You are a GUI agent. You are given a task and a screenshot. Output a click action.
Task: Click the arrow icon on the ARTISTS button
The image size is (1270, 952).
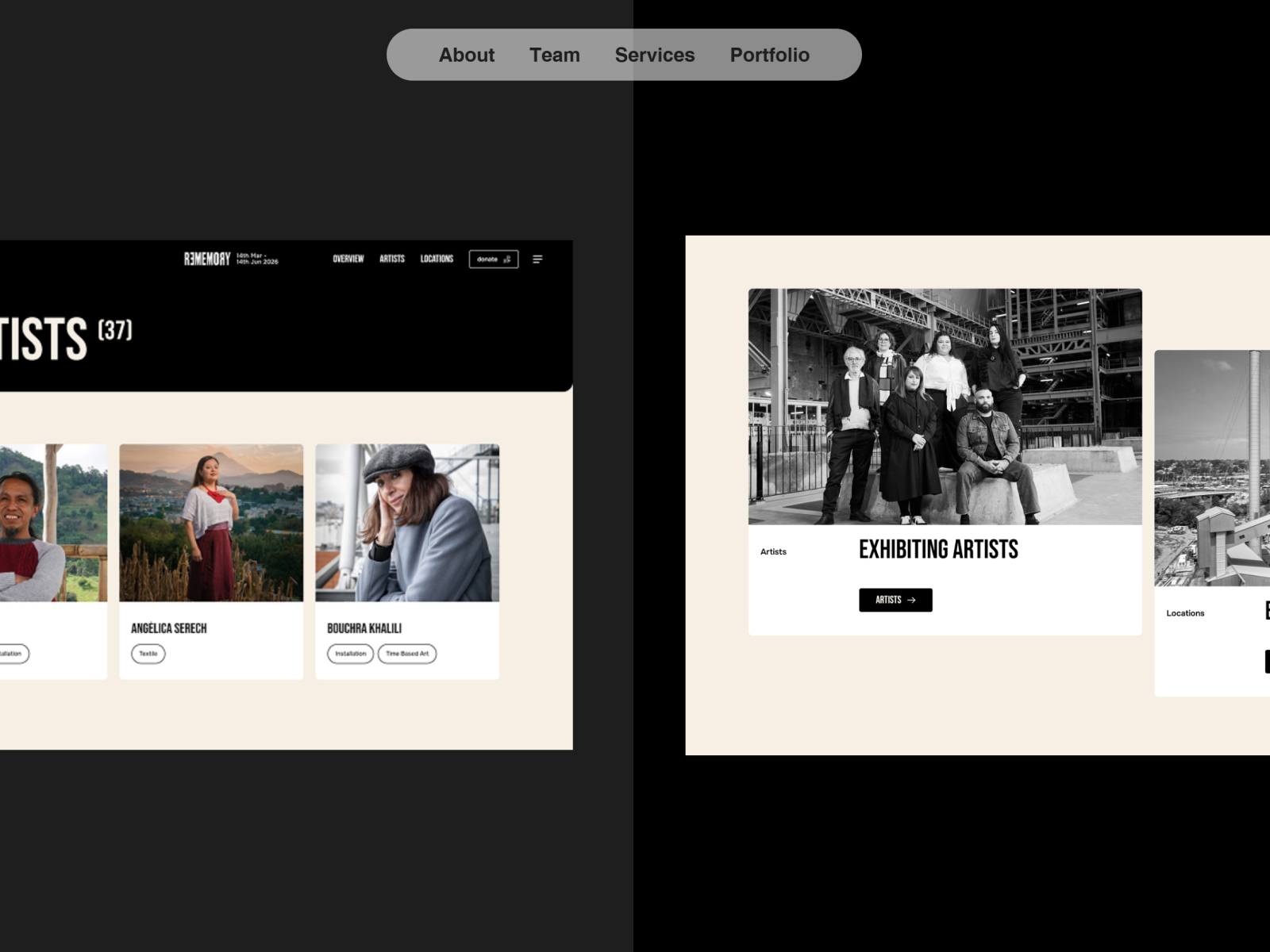point(911,601)
